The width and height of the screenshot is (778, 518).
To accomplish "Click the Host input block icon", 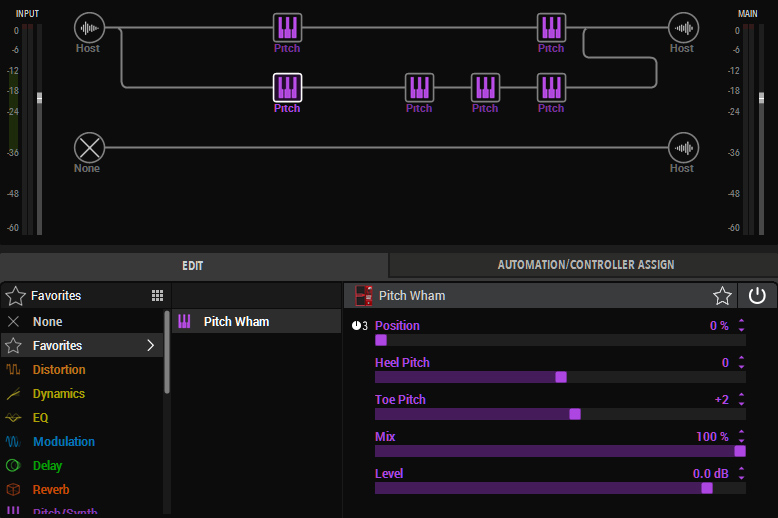I will [89, 27].
